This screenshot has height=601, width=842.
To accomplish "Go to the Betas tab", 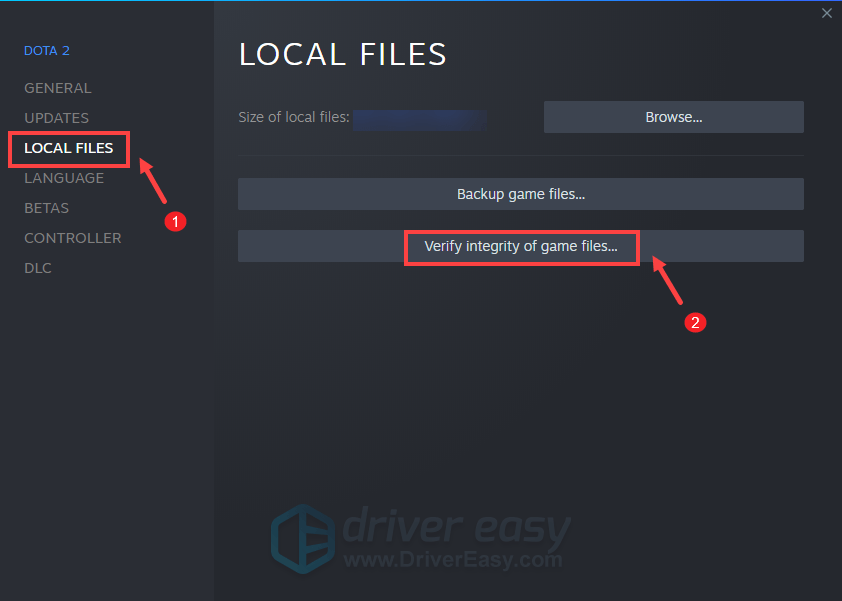I will coord(46,208).
